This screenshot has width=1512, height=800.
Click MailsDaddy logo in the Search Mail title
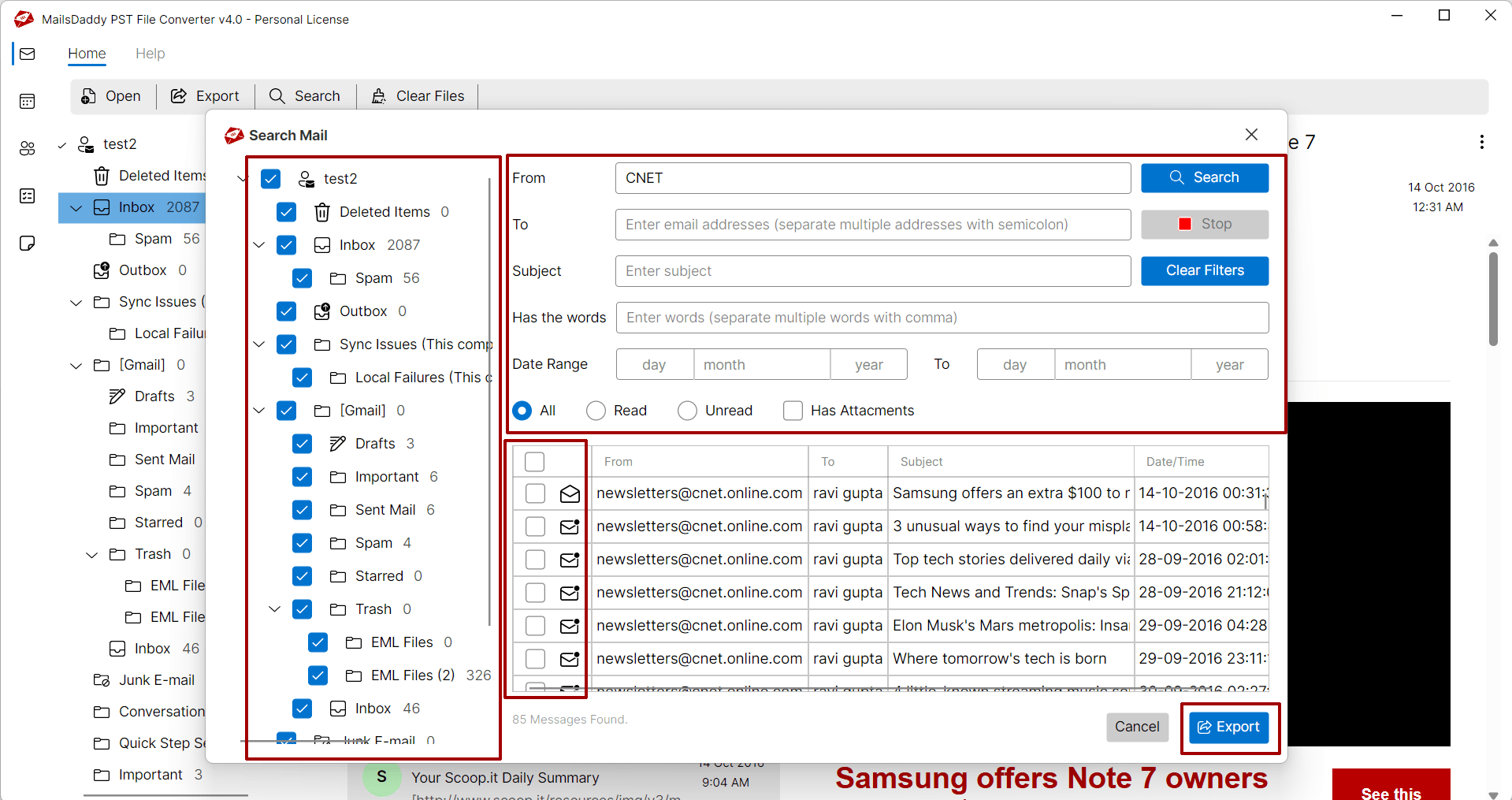[234, 136]
